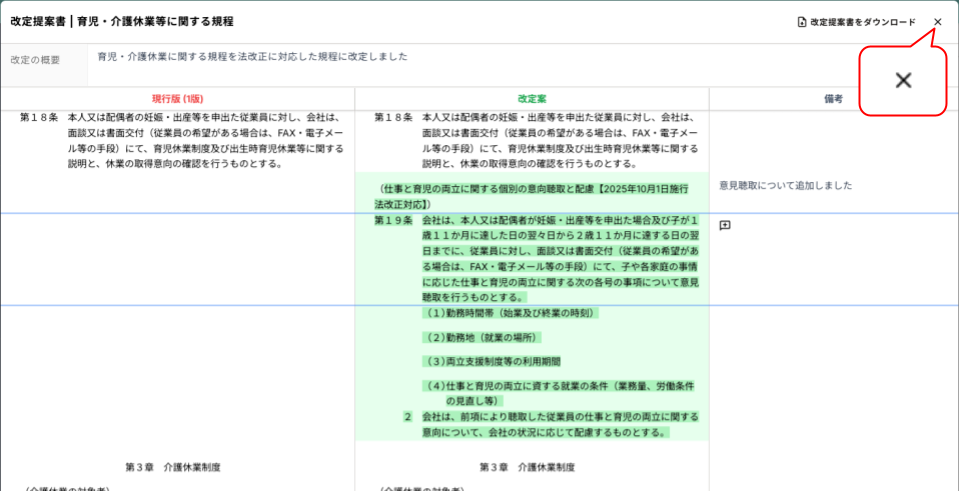Click 第3章 介護休業制度 heading in current version
Viewport: 959px width, 491px height.
[x=172, y=467]
